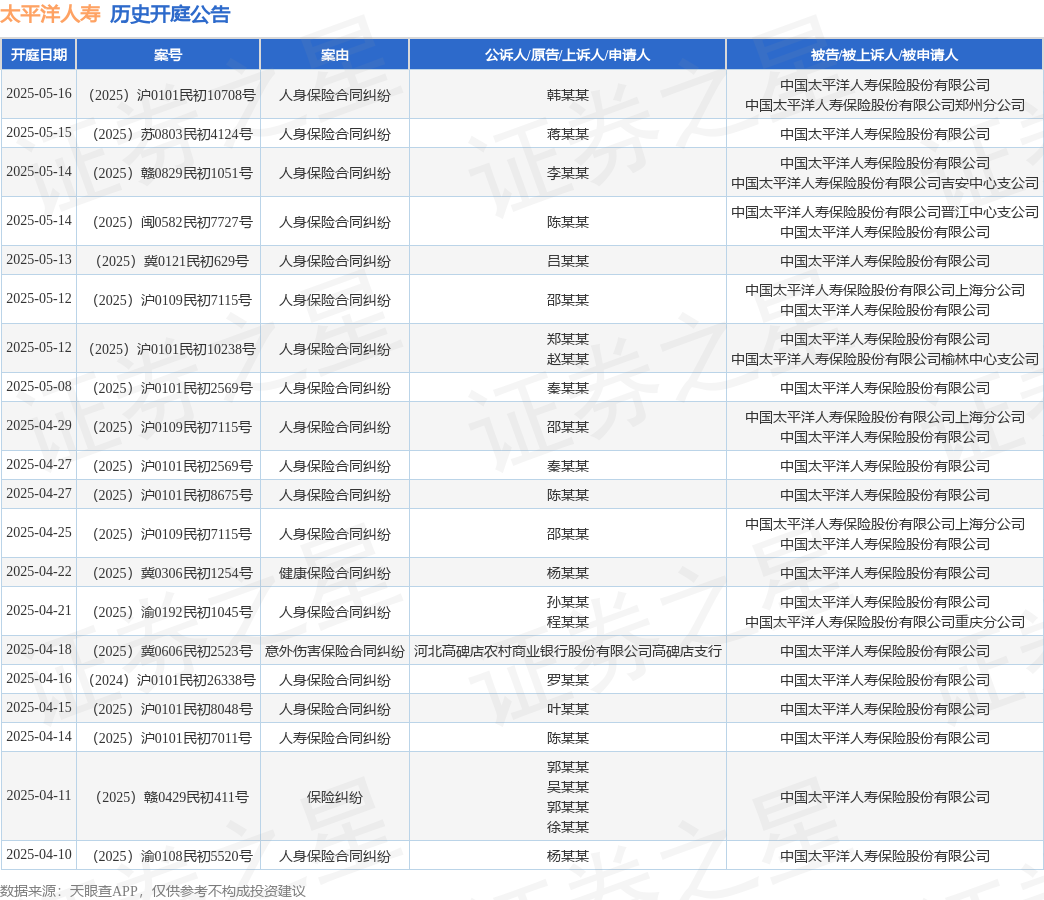Click plaintiff 蒋某某
The image size is (1044, 900).
567,134
